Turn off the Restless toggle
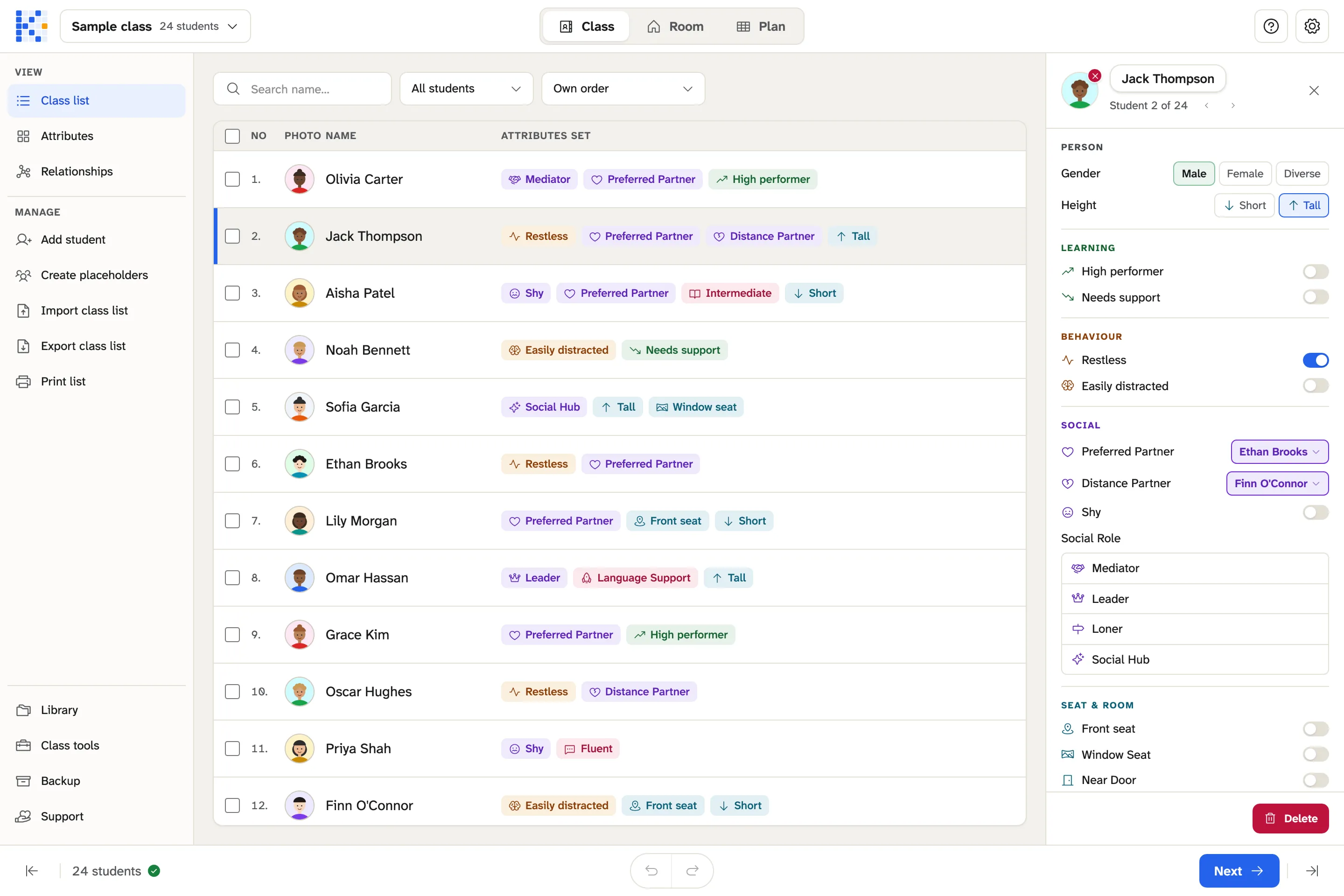Viewport: 1344px width, 896px height. [x=1315, y=360]
